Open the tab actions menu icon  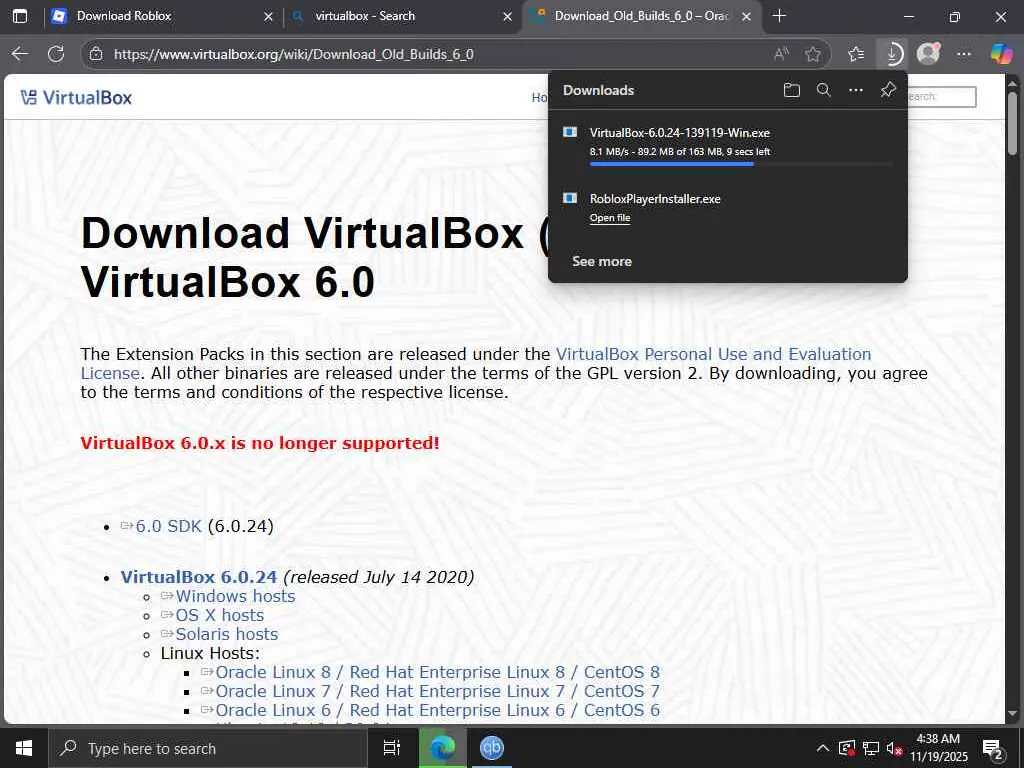[x=20, y=16]
